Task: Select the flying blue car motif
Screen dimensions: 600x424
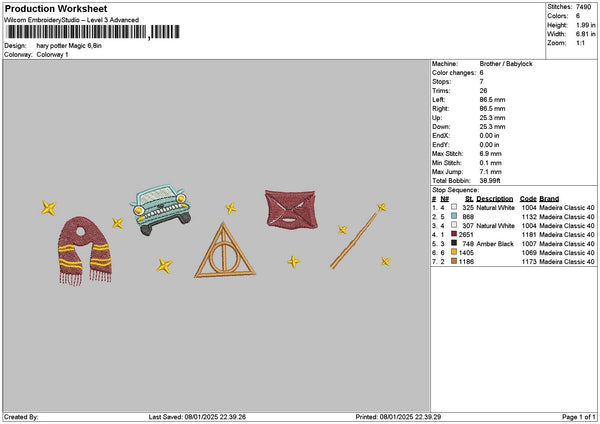Action: click(x=160, y=209)
